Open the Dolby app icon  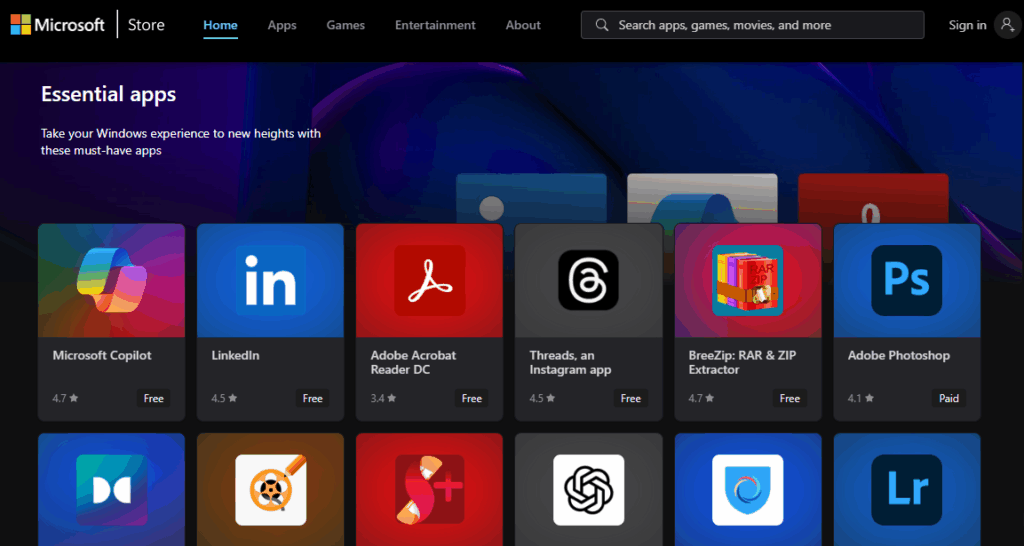(x=112, y=490)
